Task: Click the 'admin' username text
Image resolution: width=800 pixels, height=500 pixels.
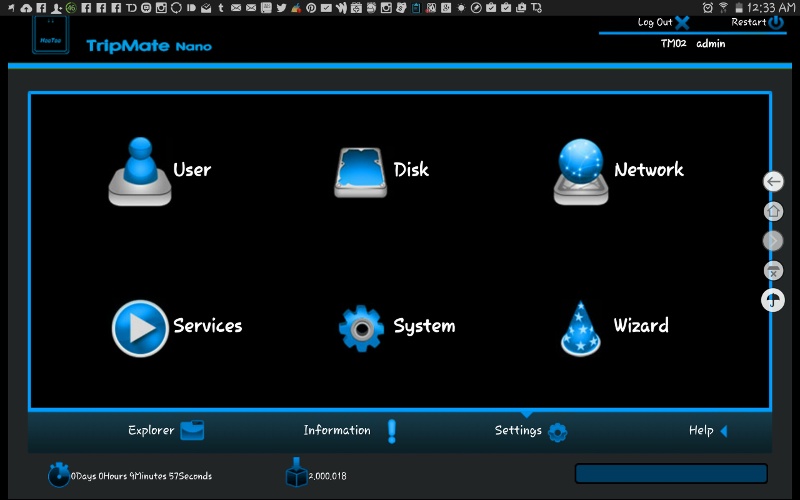Action: 711,43
